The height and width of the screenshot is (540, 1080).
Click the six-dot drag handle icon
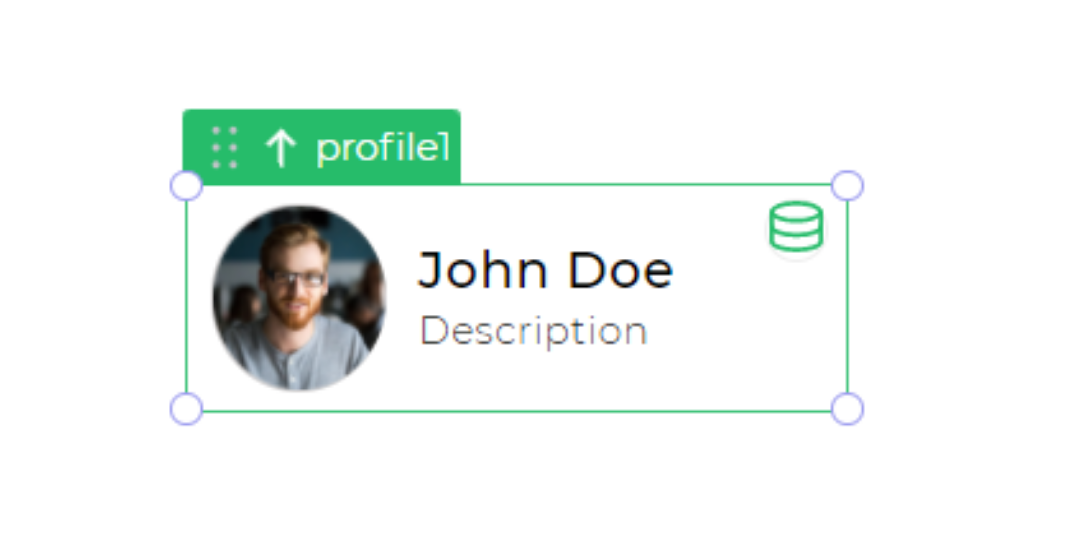pyautogui.click(x=225, y=147)
